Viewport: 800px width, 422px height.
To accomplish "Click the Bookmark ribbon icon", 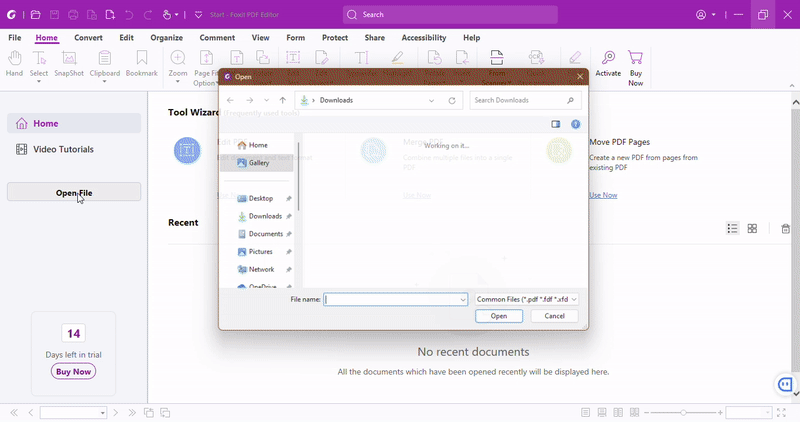I will click(x=141, y=58).
